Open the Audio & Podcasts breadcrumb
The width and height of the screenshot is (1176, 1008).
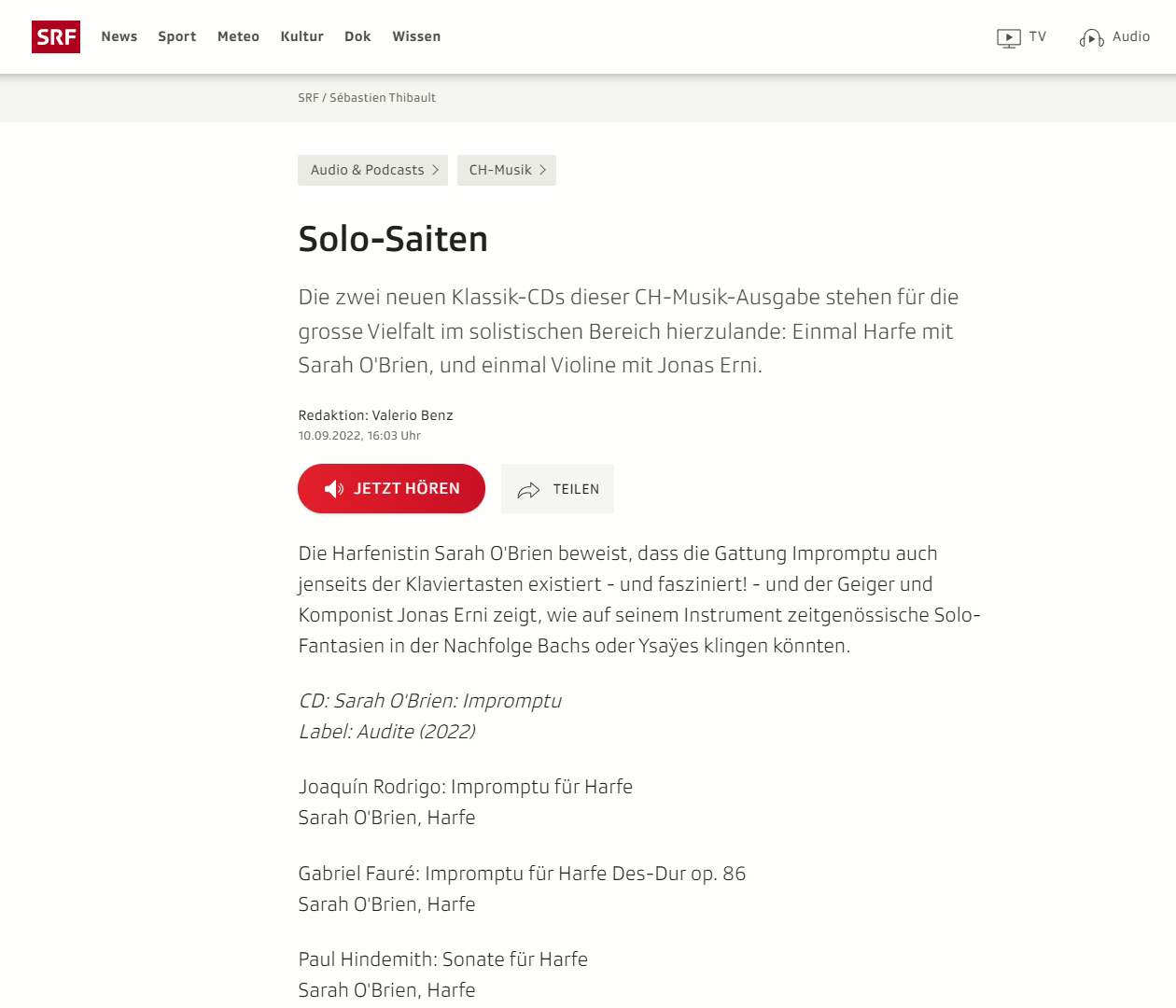click(367, 170)
